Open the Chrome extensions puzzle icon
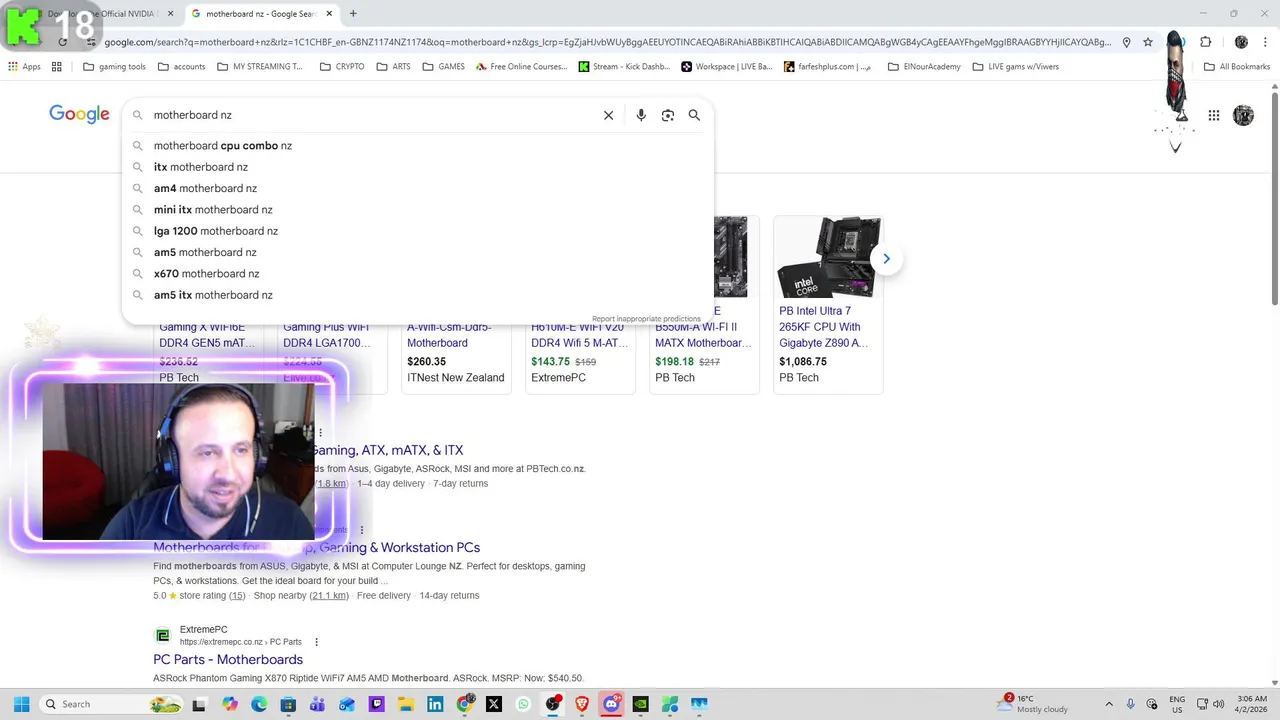 coord(1205,42)
